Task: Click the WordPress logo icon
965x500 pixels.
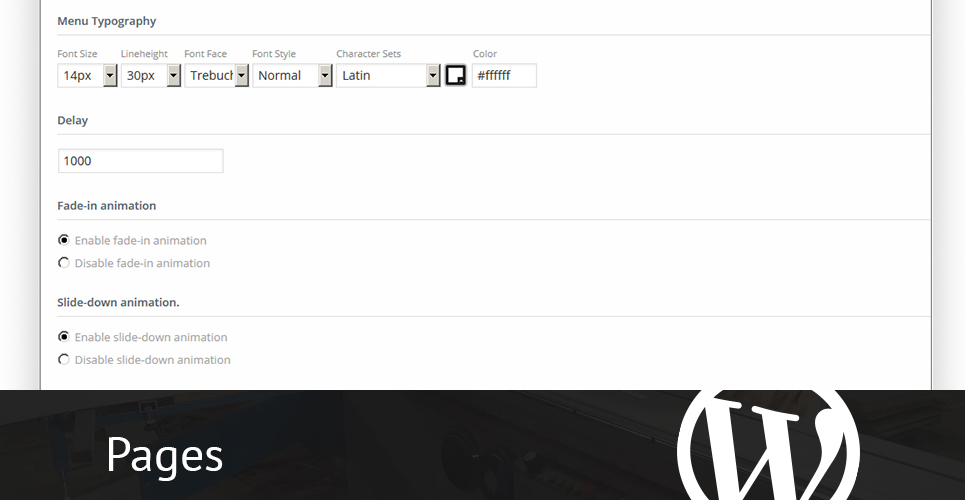Action: pyautogui.click(x=768, y=445)
